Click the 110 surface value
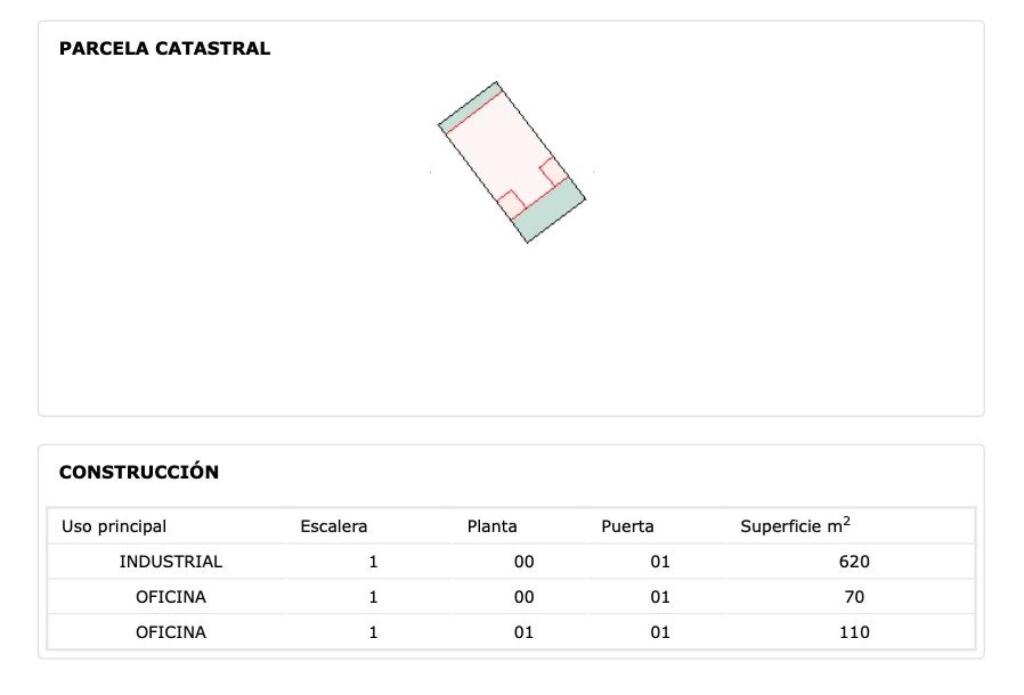1024x695 pixels. (x=854, y=632)
